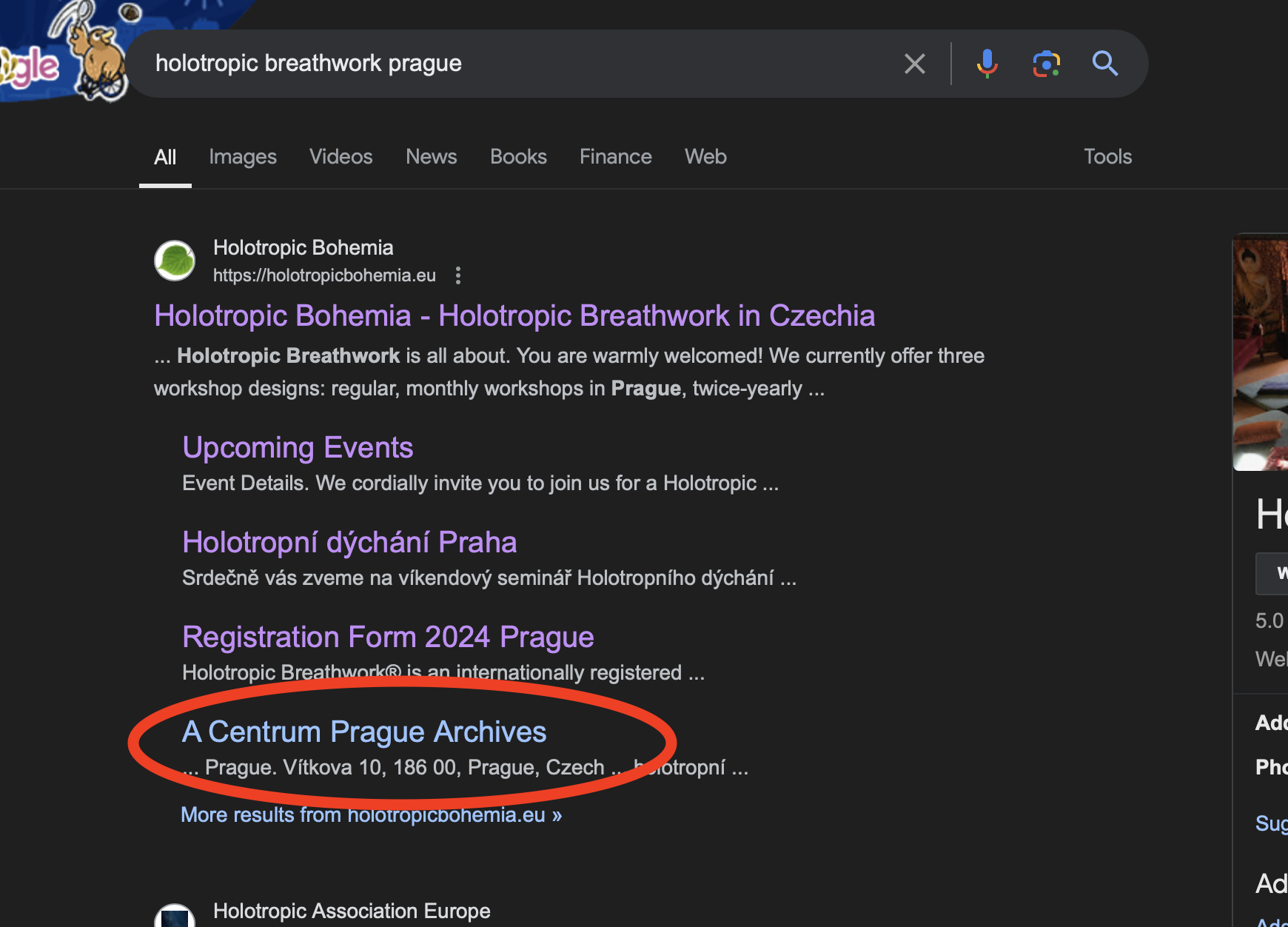This screenshot has height=927, width=1288.
Task: Click the holotropicbohemia.eu URL text
Action: point(324,275)
